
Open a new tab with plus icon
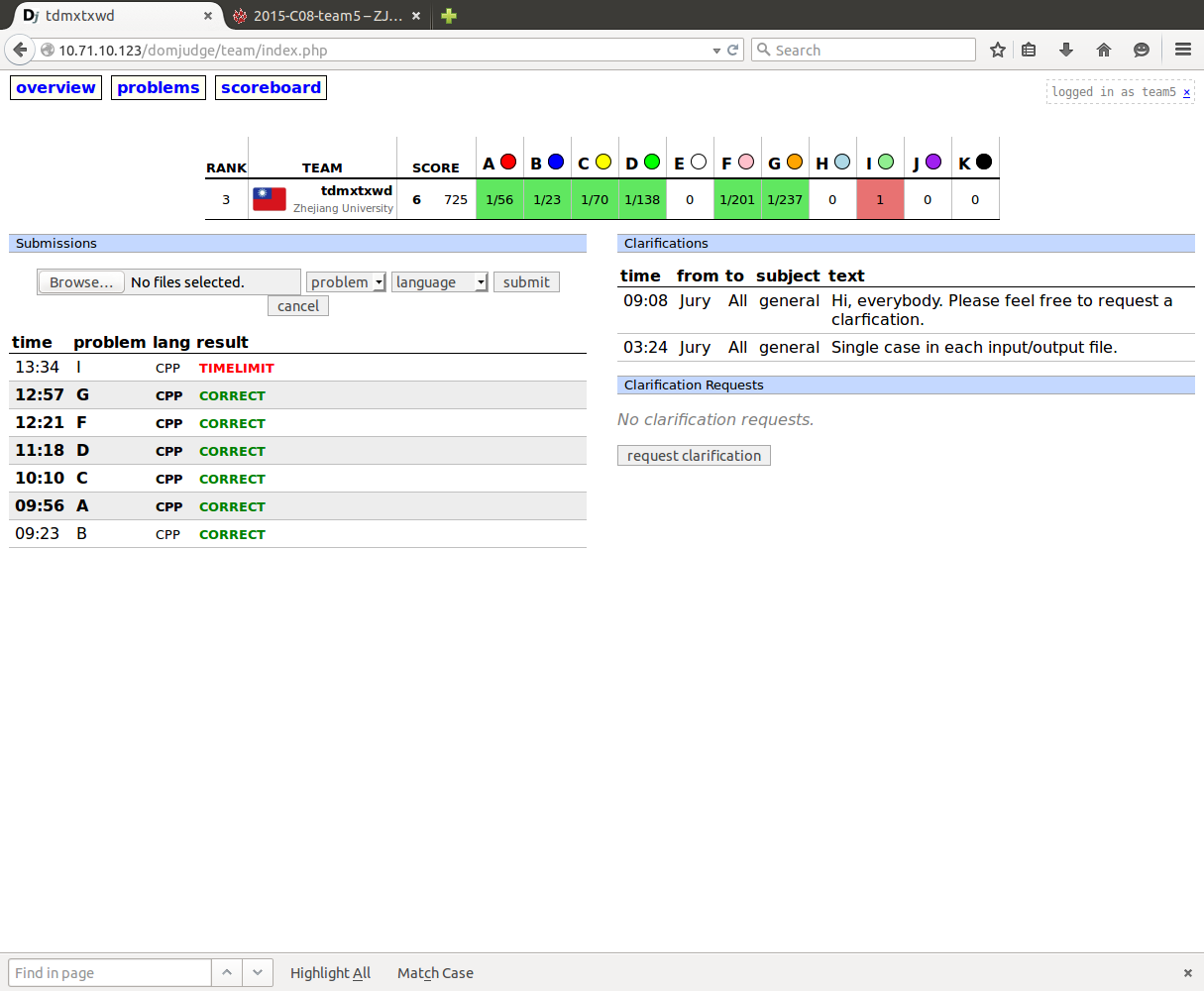[449, 16]
